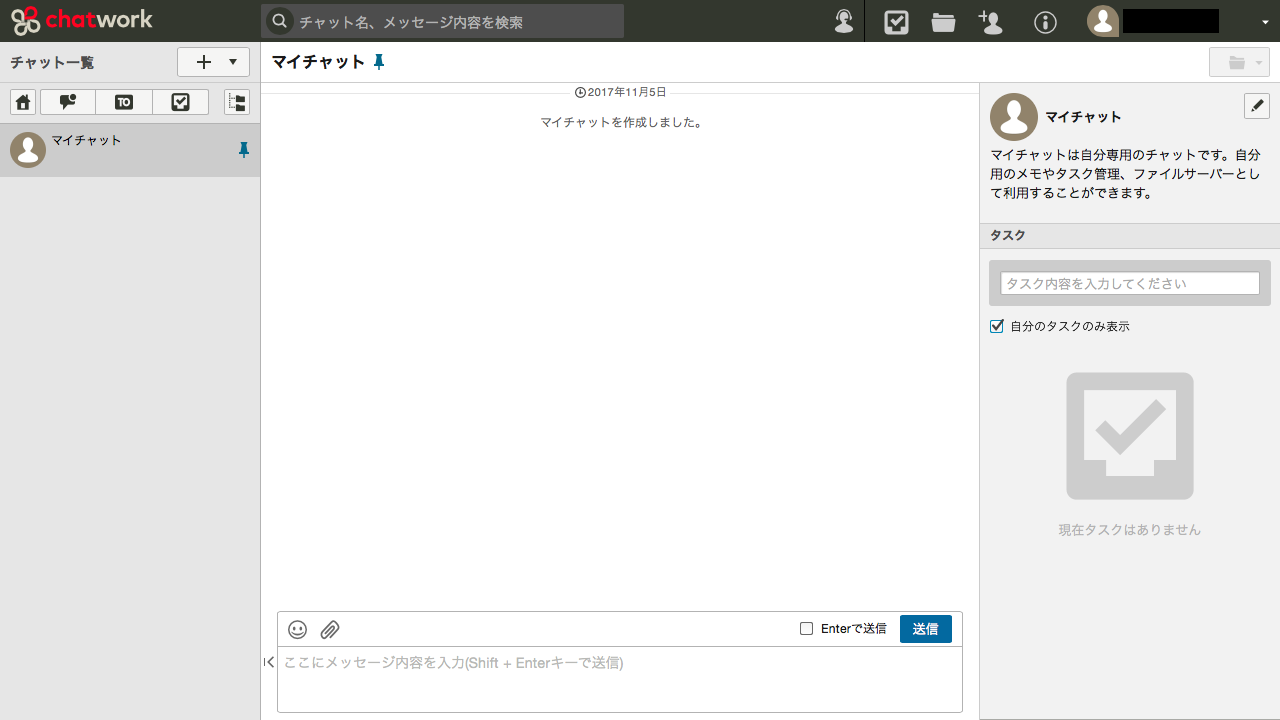Open the contact support headset icon

[844, 21]
